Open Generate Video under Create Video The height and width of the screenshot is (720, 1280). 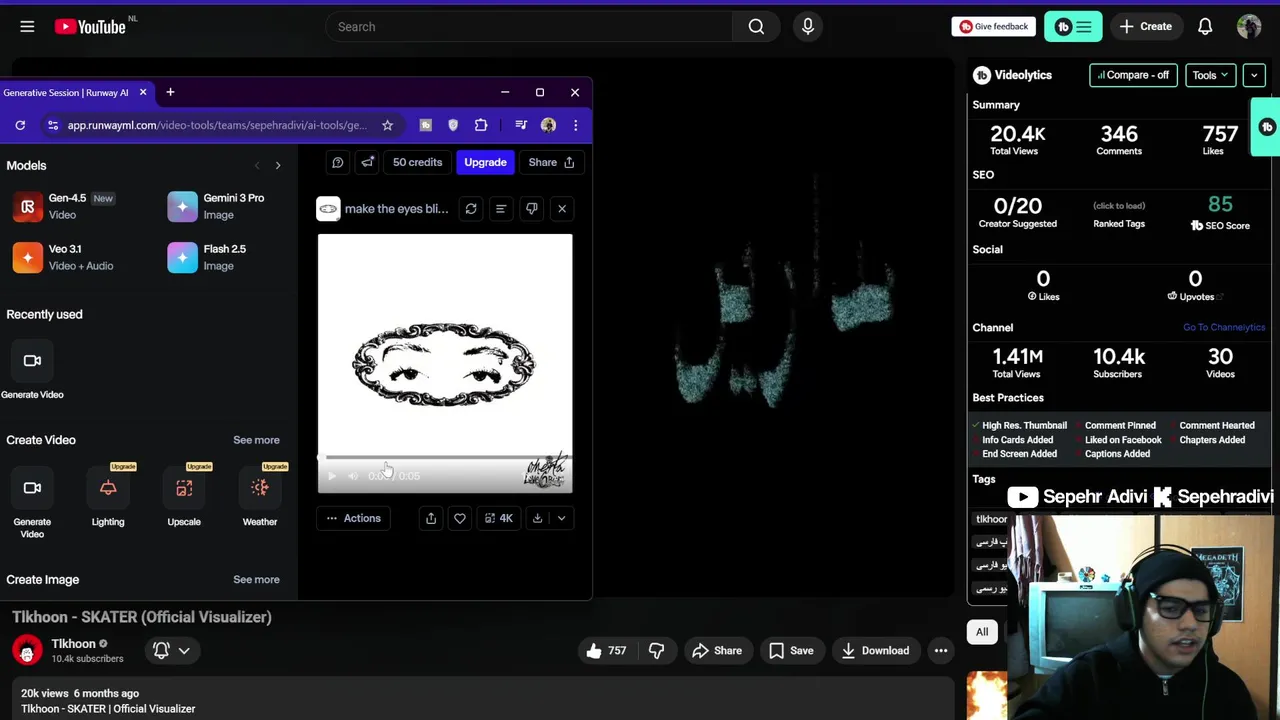(x=32, y=503)
